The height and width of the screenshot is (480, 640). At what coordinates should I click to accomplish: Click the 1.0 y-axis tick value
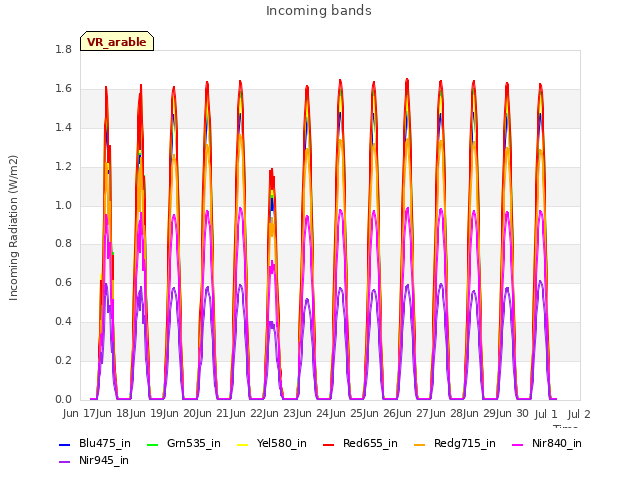click(63, 205)
